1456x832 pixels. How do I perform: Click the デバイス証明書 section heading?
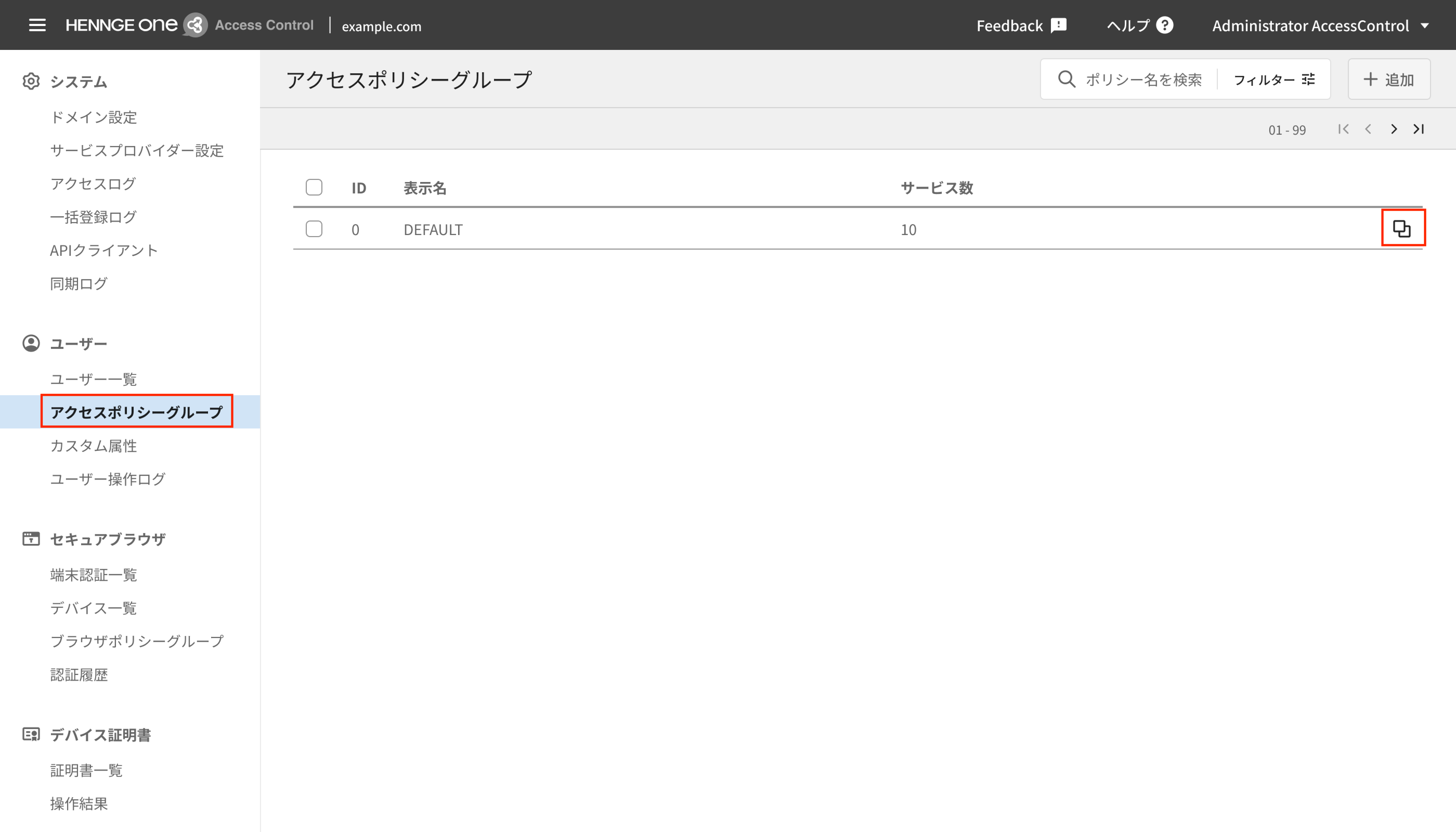tap(101, 735)
